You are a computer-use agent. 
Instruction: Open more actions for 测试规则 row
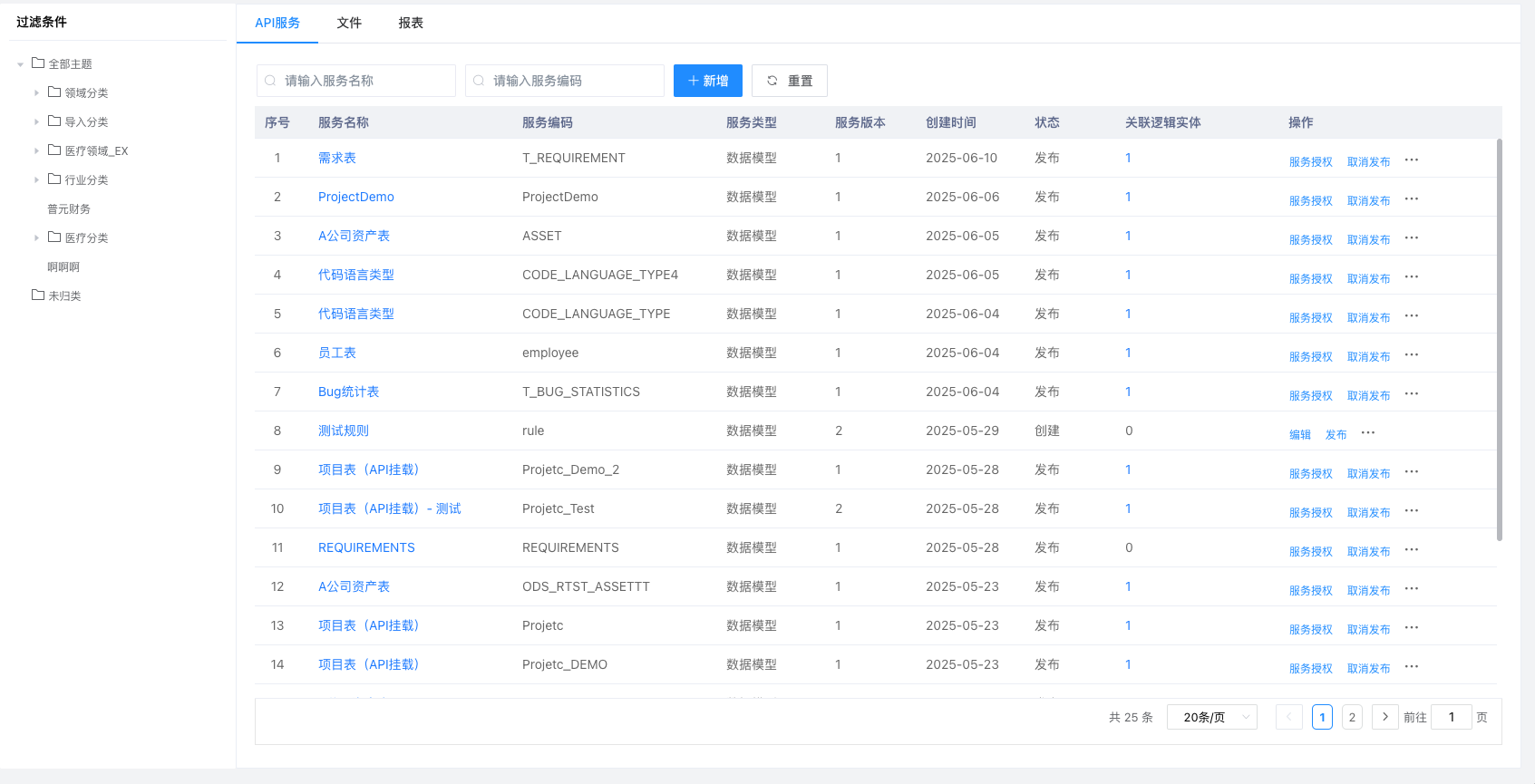tap(1367, 433)
